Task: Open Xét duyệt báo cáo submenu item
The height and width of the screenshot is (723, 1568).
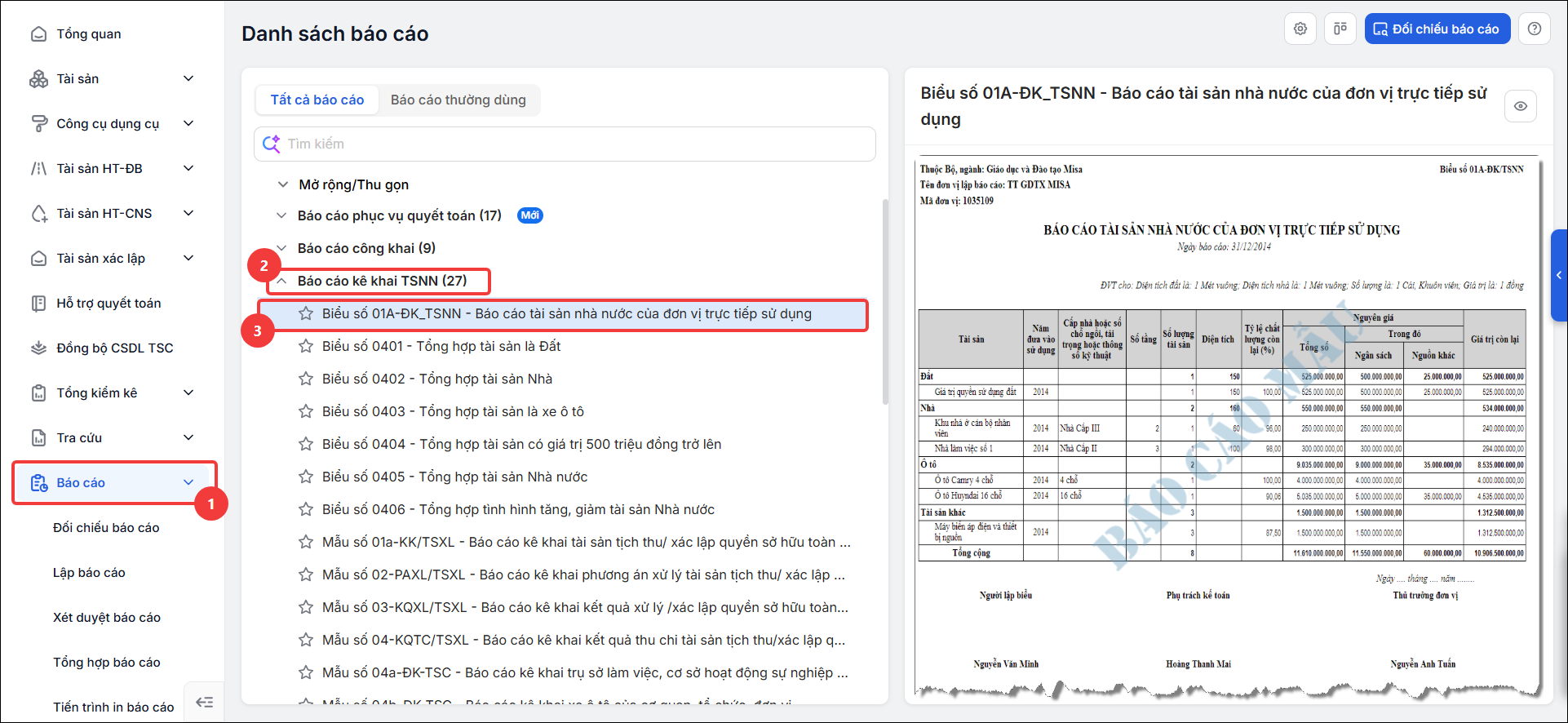Action: coord(107,618)
